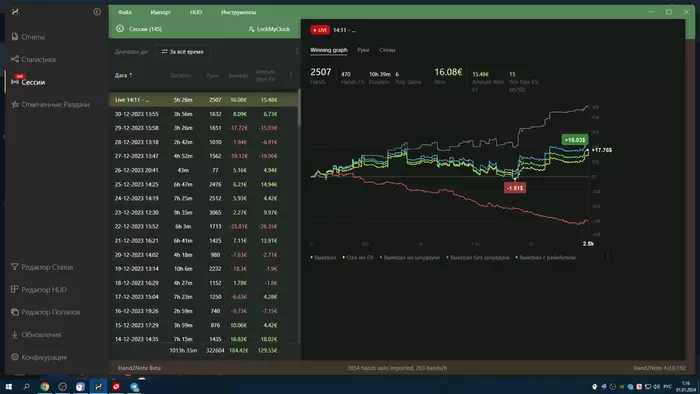The image size is (700, 394).
Task: Open HUD menu
Action: pyautogui.click(x=196, y=12)
